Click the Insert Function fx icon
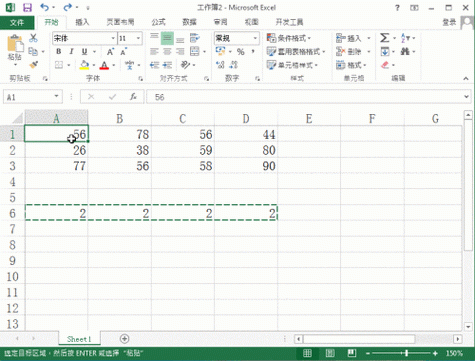The width and height of the screenshot is (475, 361). tap(133, 97)
